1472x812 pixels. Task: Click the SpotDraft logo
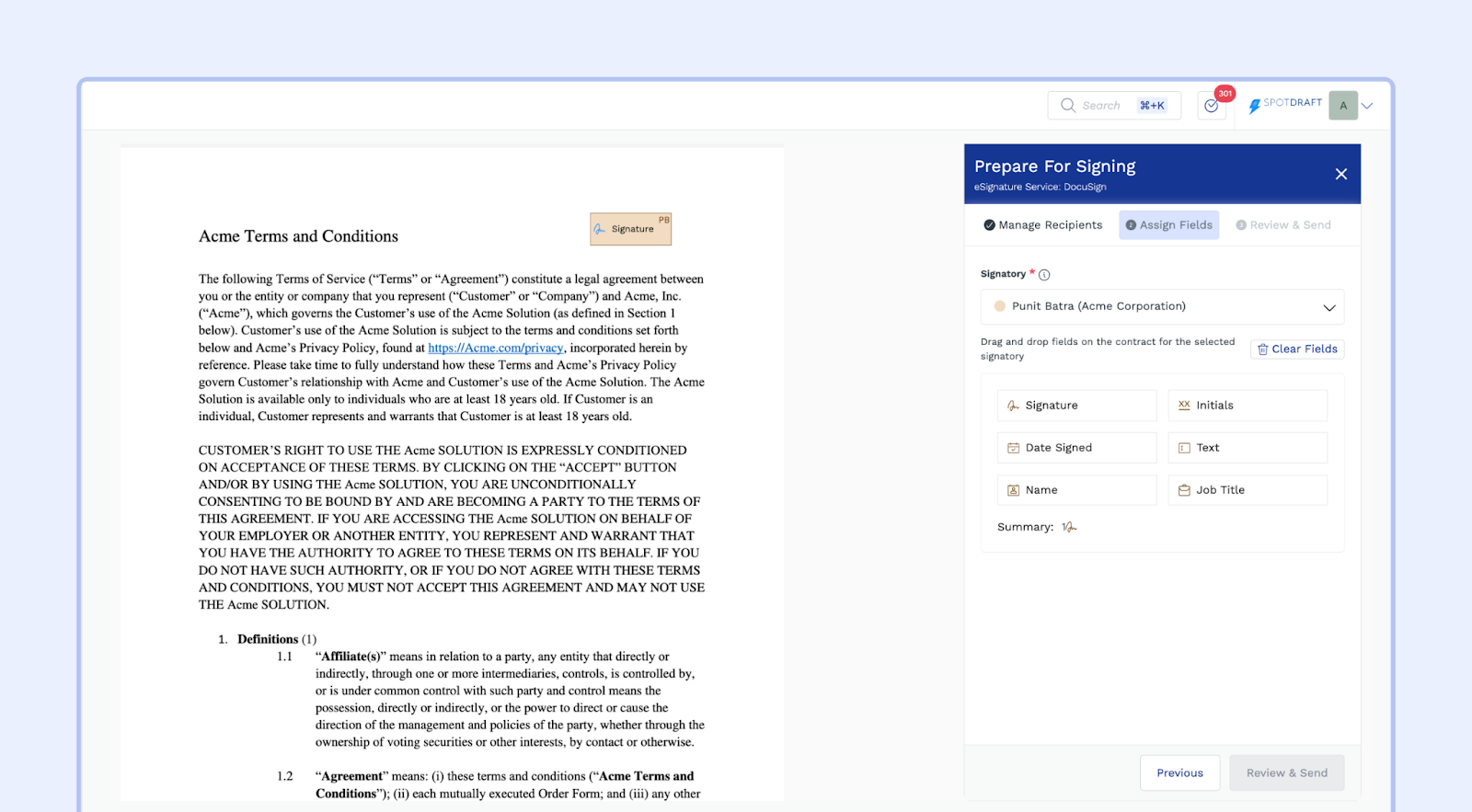point(1285,105)
